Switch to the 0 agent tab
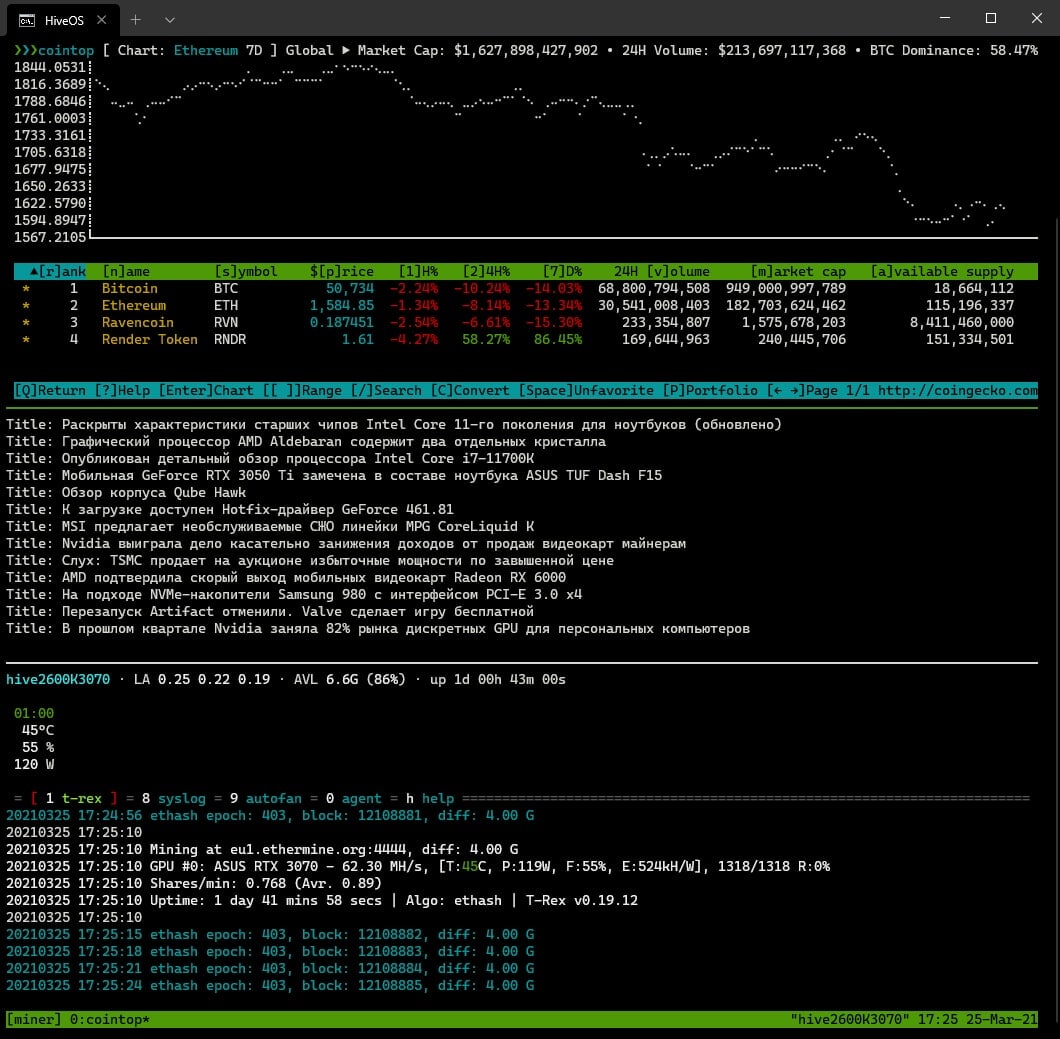Screen dimensions: 1060x1039 (x=354, y=798)
